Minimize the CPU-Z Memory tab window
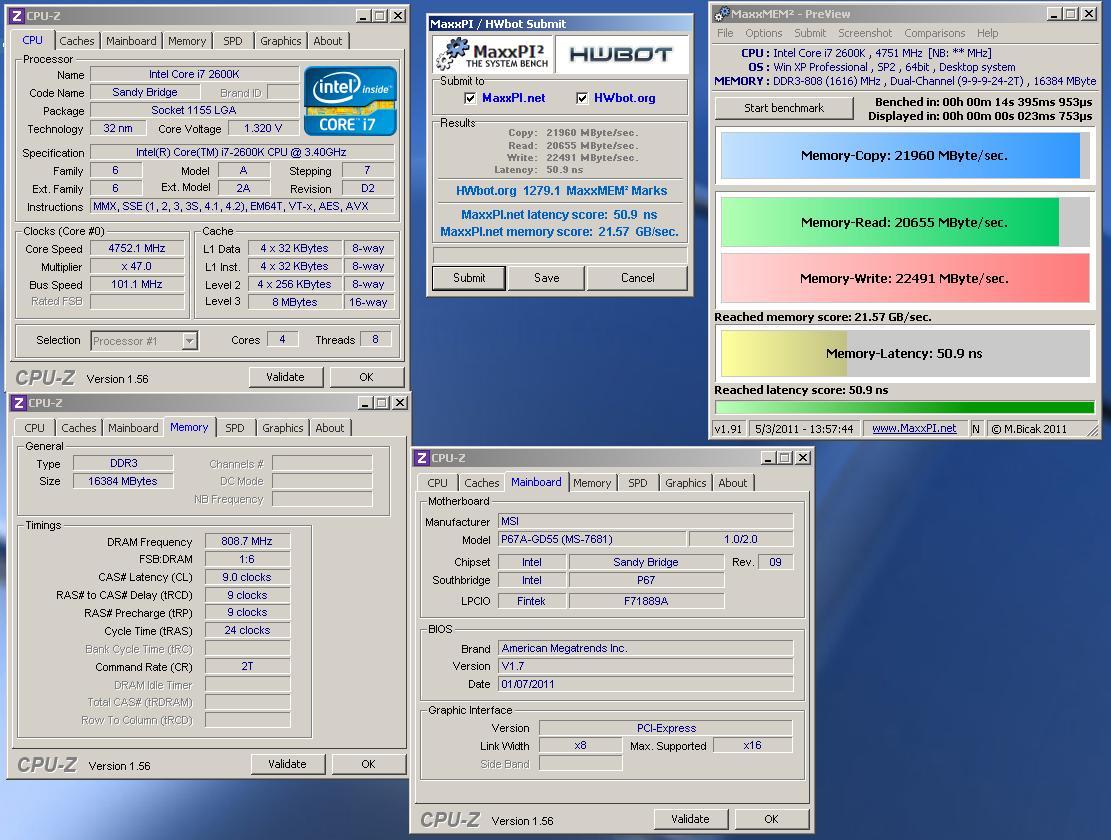1111x840 pixels. [366, 403]
